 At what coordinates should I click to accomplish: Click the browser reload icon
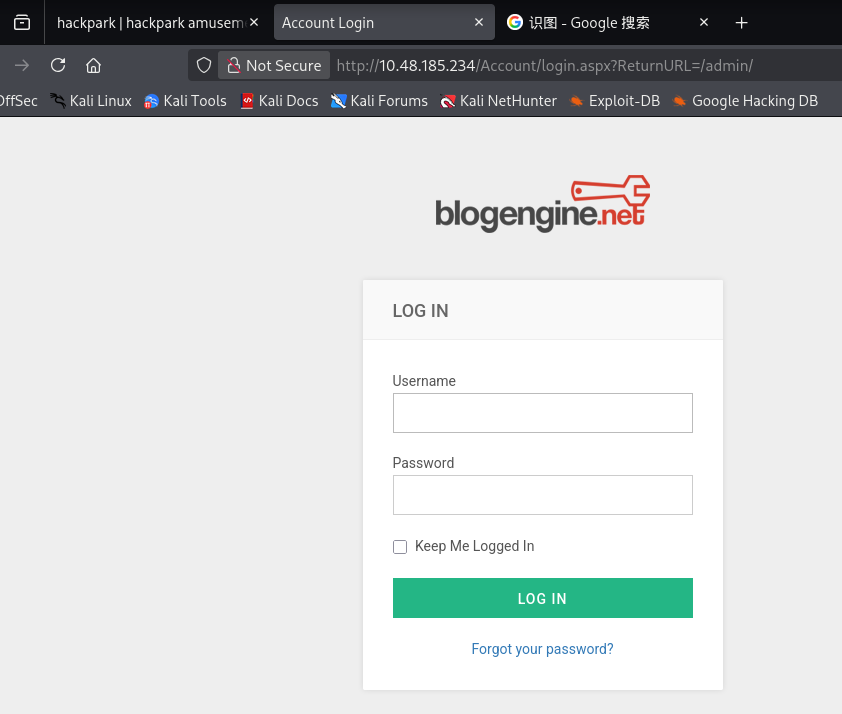(x=58, y=65)
